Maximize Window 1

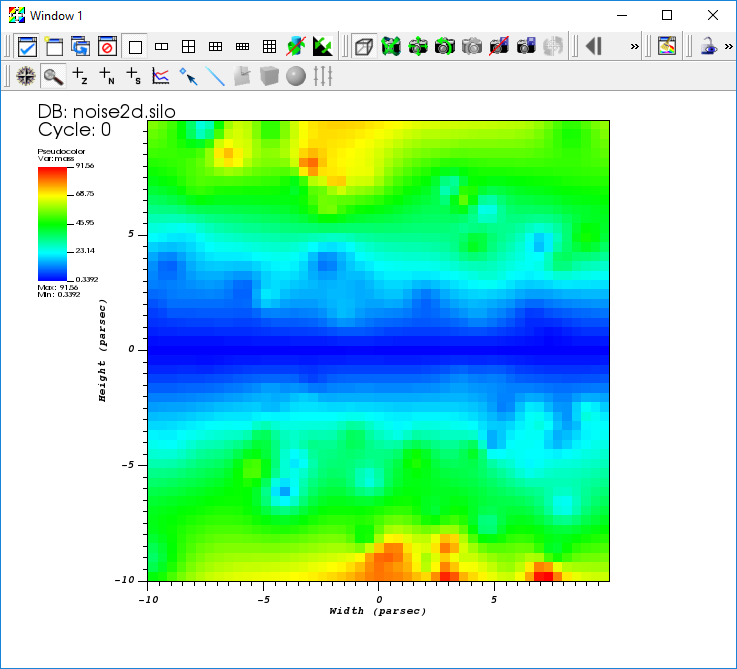666,15
